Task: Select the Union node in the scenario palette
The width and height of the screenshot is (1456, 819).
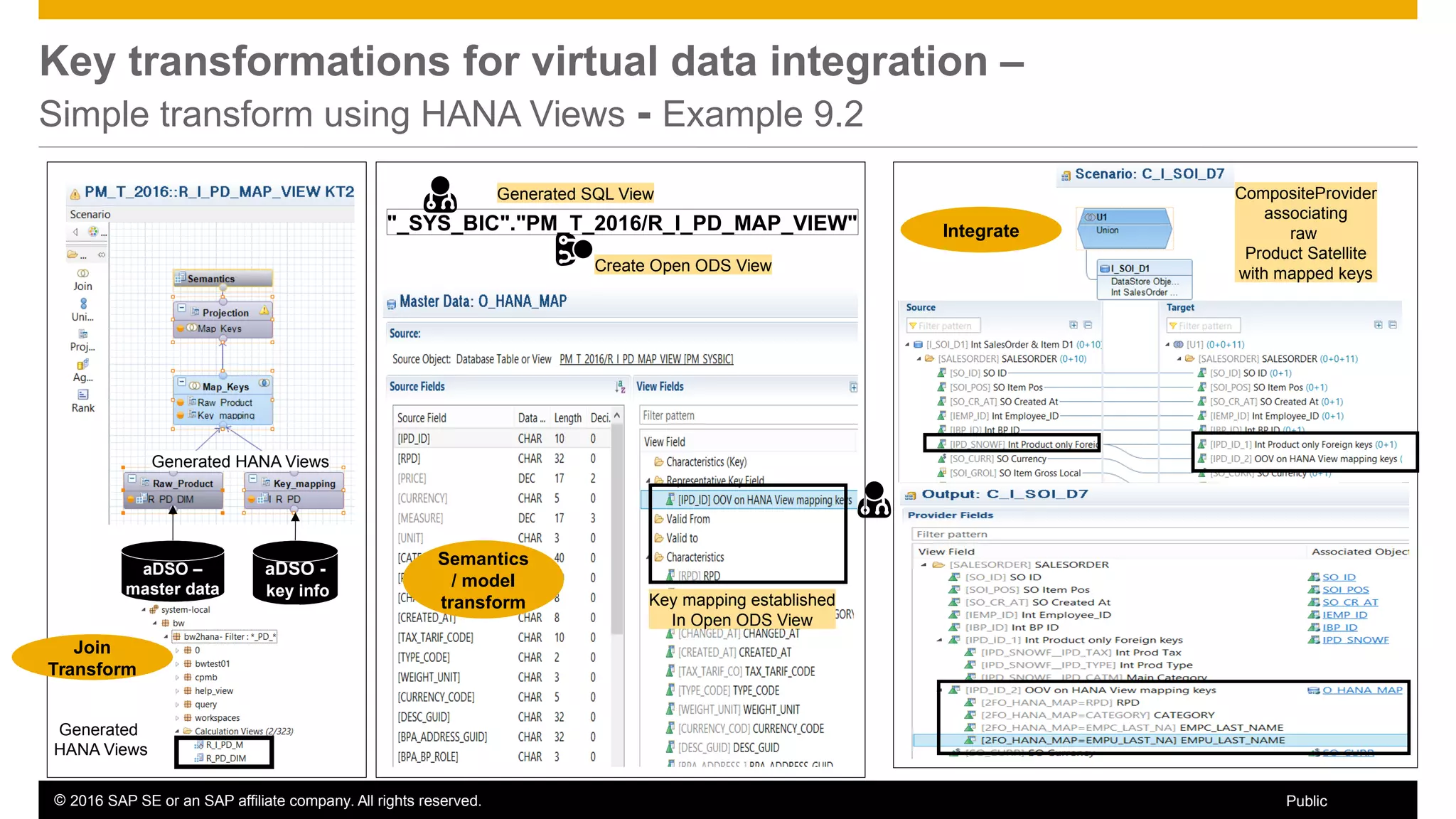Action: pos(83,311)
